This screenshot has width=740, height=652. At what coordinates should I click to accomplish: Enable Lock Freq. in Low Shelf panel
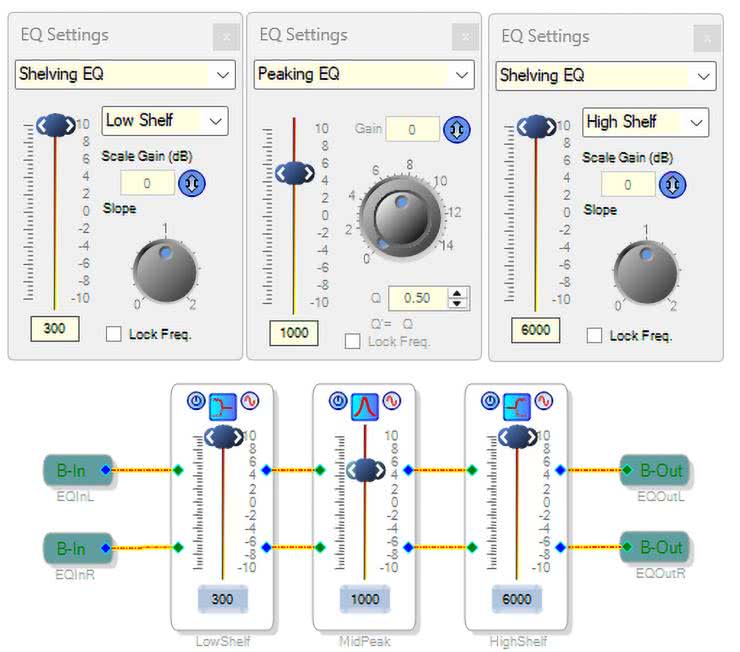pos(115,334)
